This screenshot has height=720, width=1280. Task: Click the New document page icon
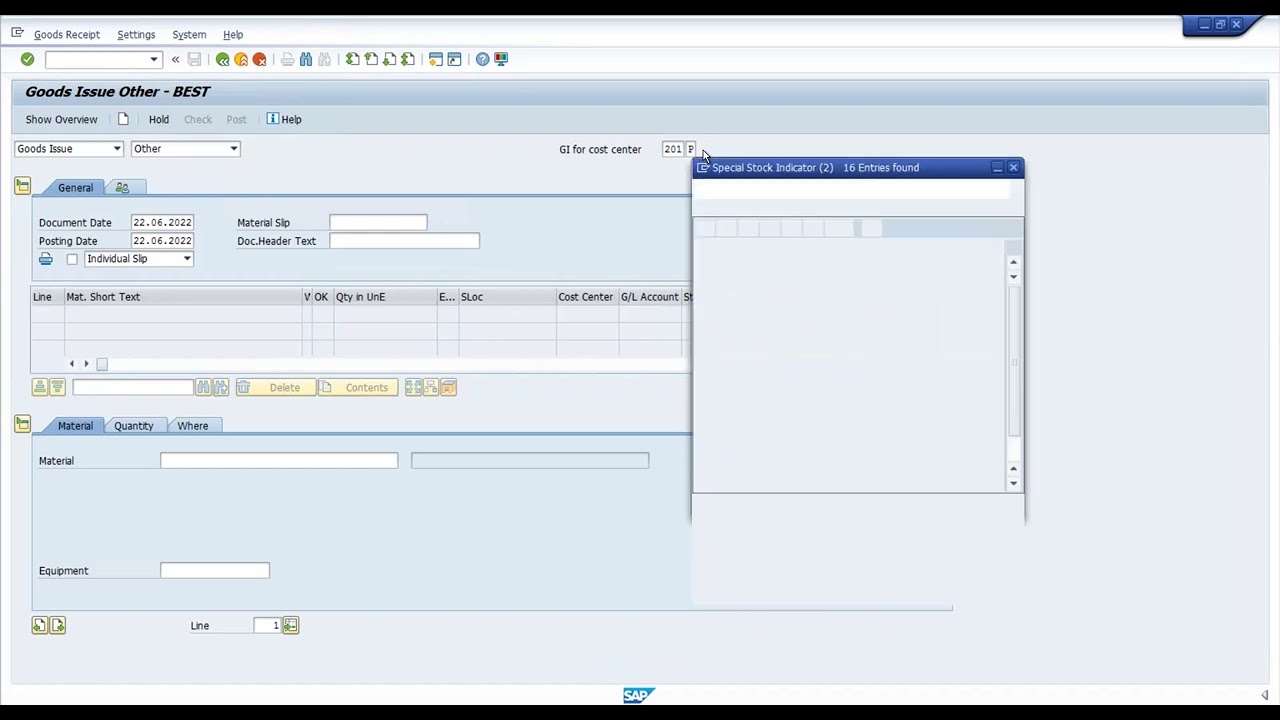point(123,119)
